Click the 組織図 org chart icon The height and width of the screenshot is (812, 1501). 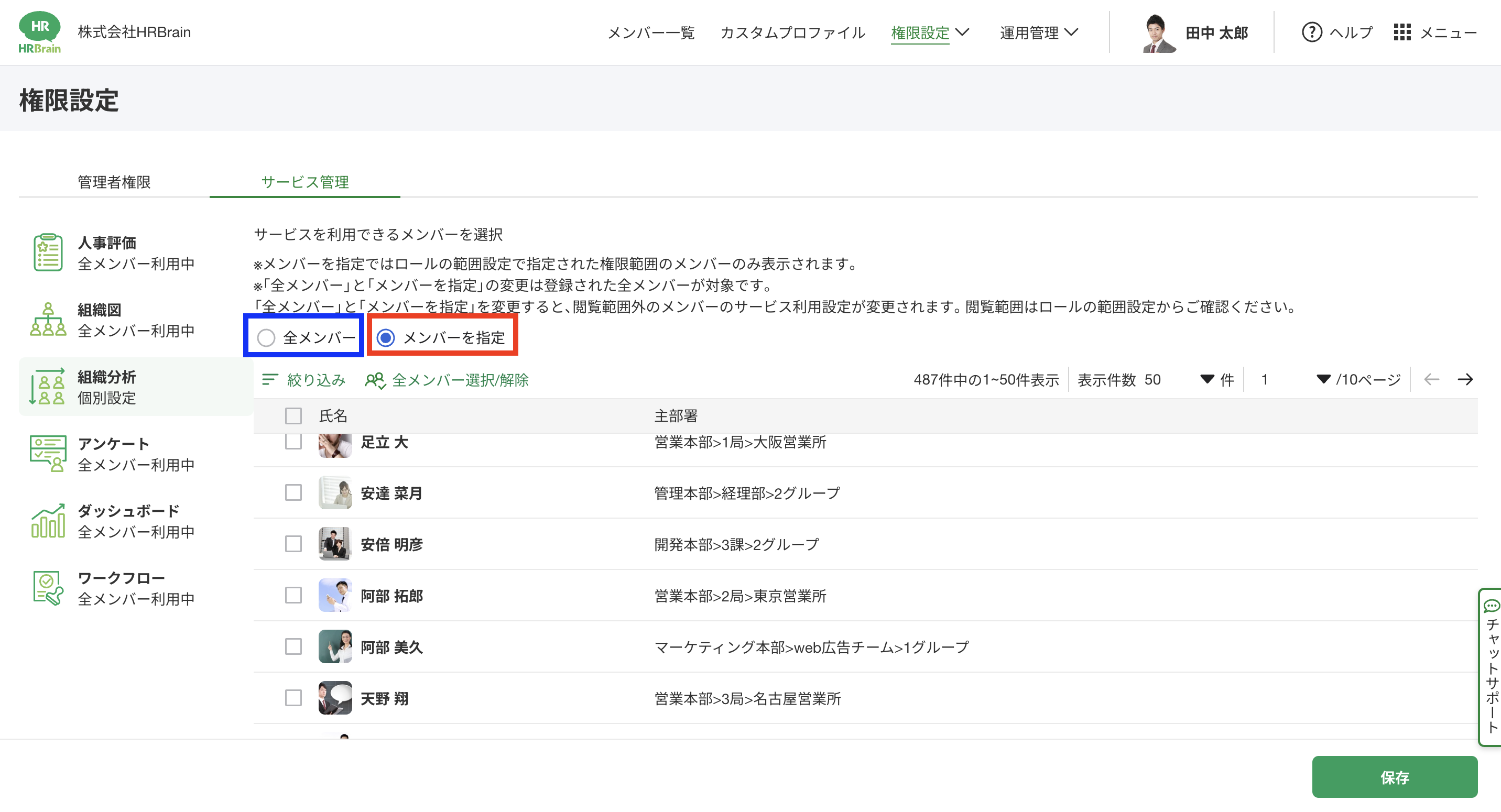click(x=48, y=320)
